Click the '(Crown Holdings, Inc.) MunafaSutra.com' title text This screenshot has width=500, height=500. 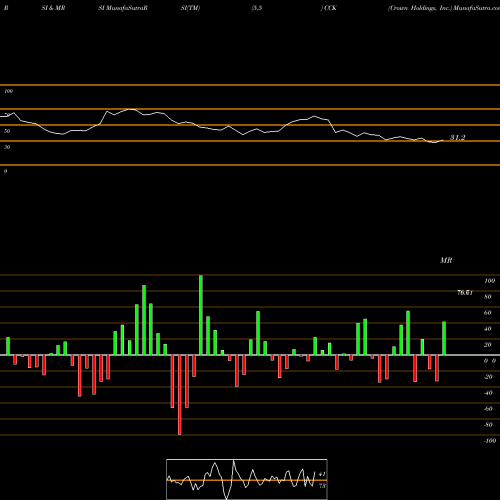(x=444, y=8)
